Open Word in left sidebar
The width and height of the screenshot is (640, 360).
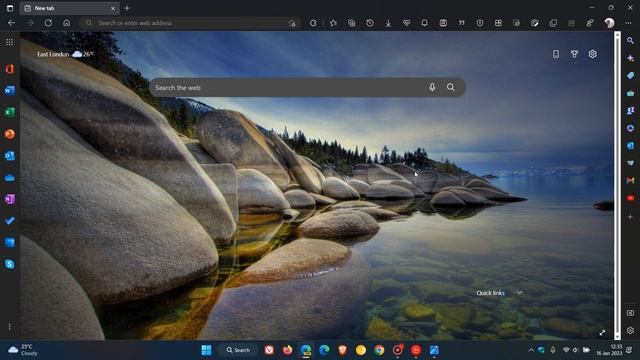coord(10,91)
